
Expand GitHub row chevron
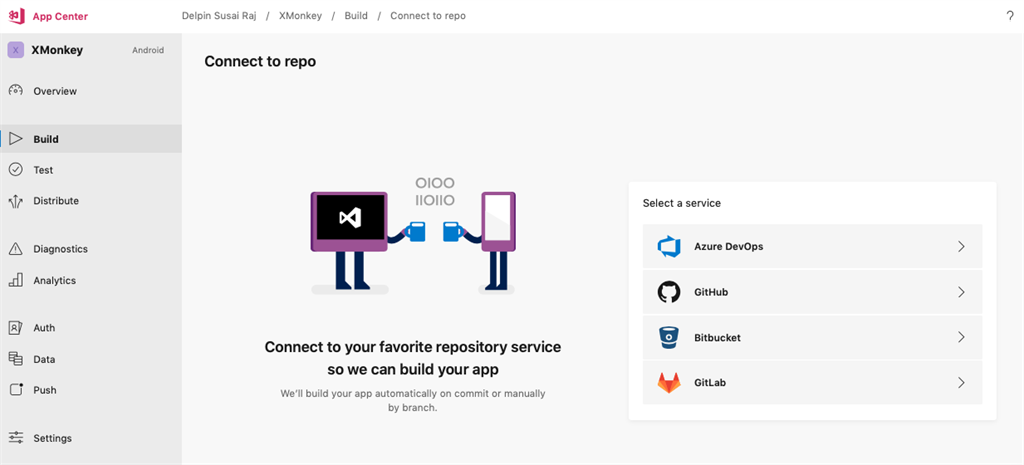(961, 292)
